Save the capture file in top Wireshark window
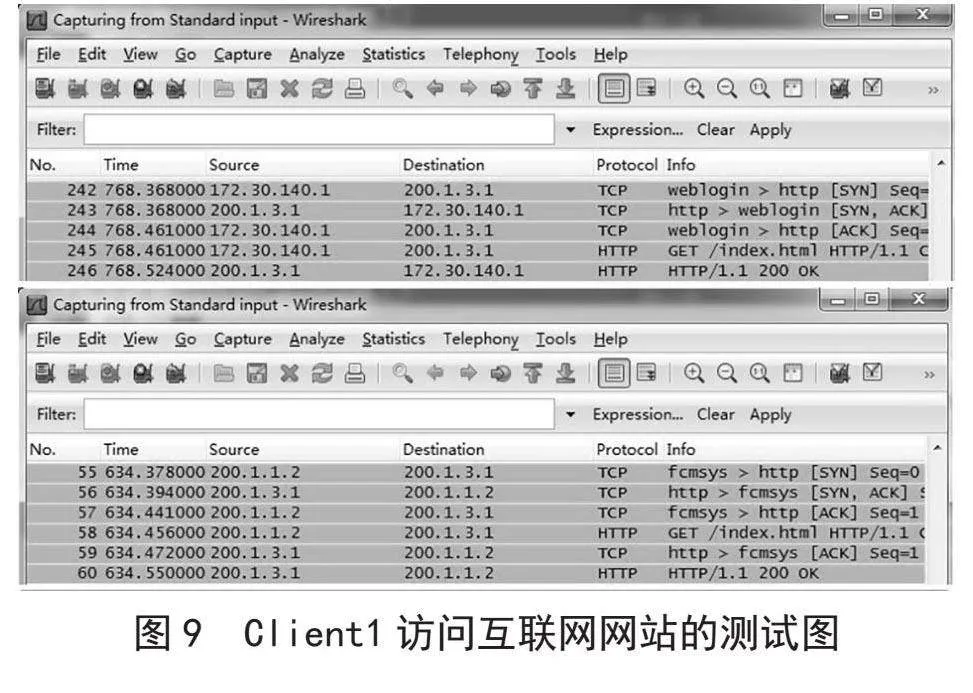Screen dimensions: 973x693 (x=256, y=89)
